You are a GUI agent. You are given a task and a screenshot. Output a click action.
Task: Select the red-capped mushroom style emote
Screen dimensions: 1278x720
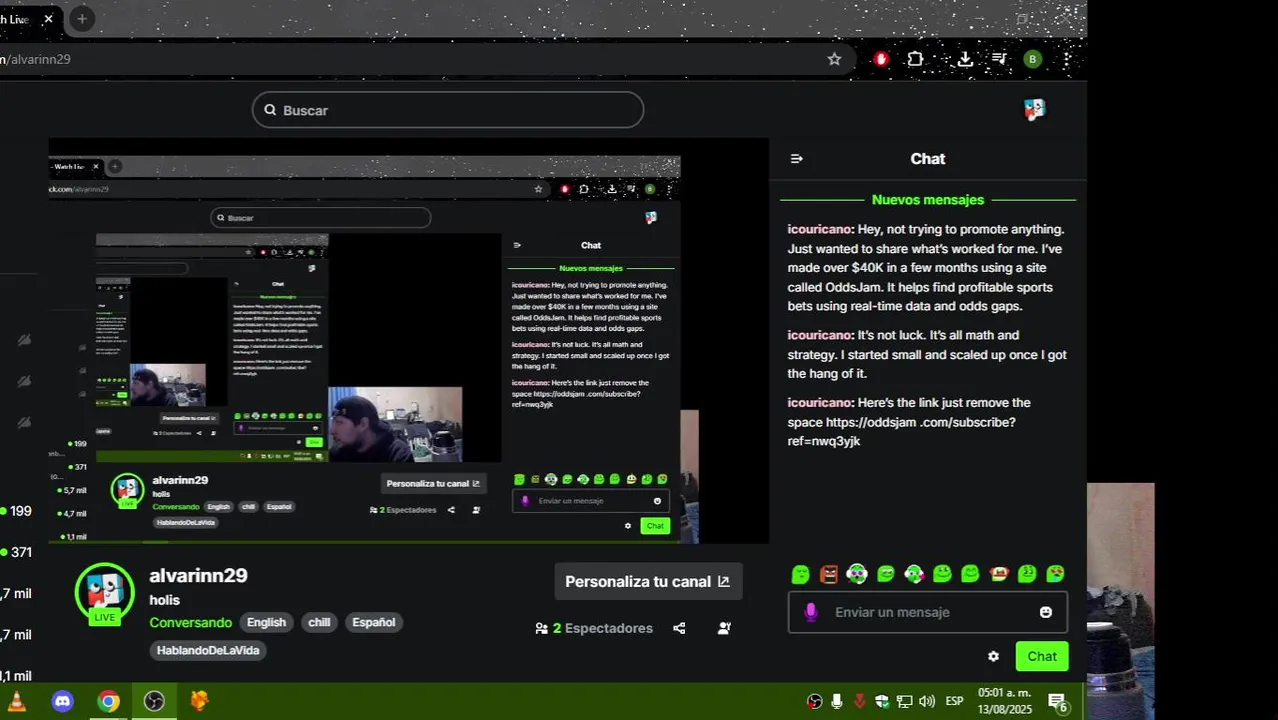[x=998, y=574]
